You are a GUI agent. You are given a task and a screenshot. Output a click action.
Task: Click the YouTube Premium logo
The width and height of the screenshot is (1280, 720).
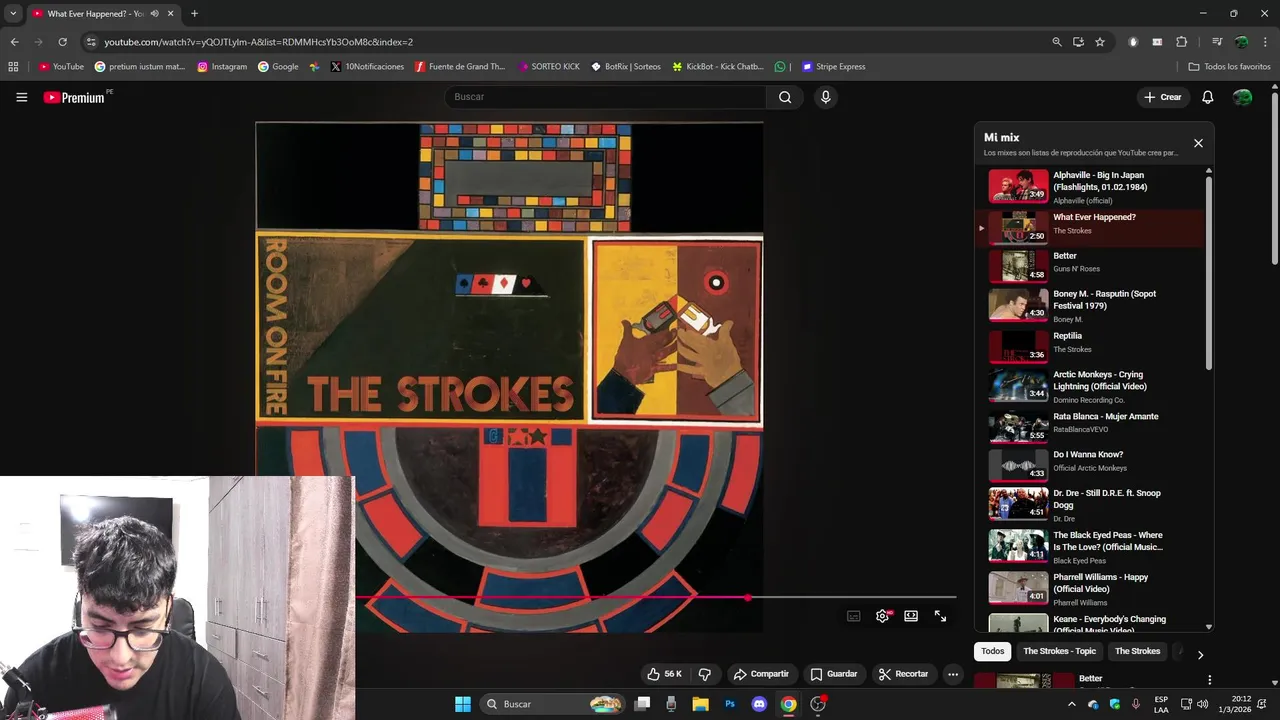(74, 97)
